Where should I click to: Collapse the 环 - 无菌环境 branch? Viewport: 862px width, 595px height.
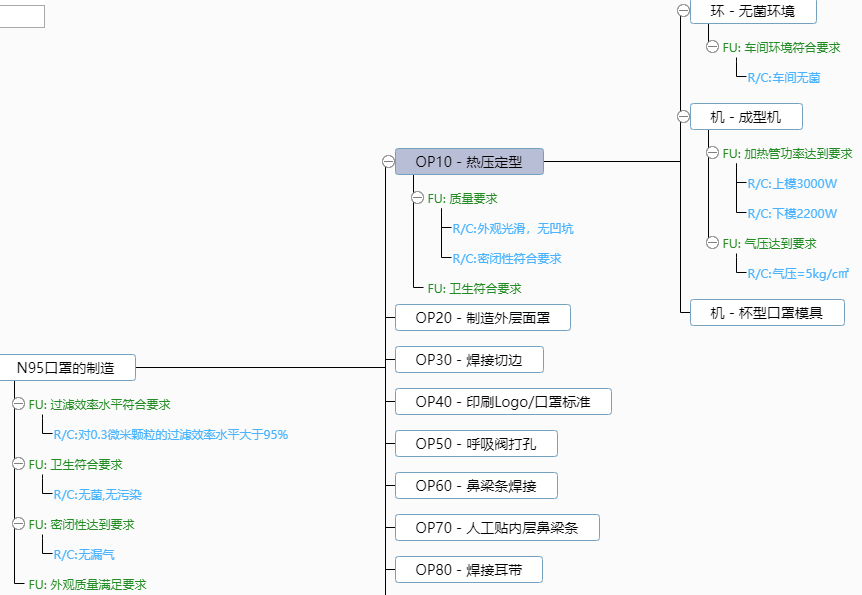coord(683,11)
